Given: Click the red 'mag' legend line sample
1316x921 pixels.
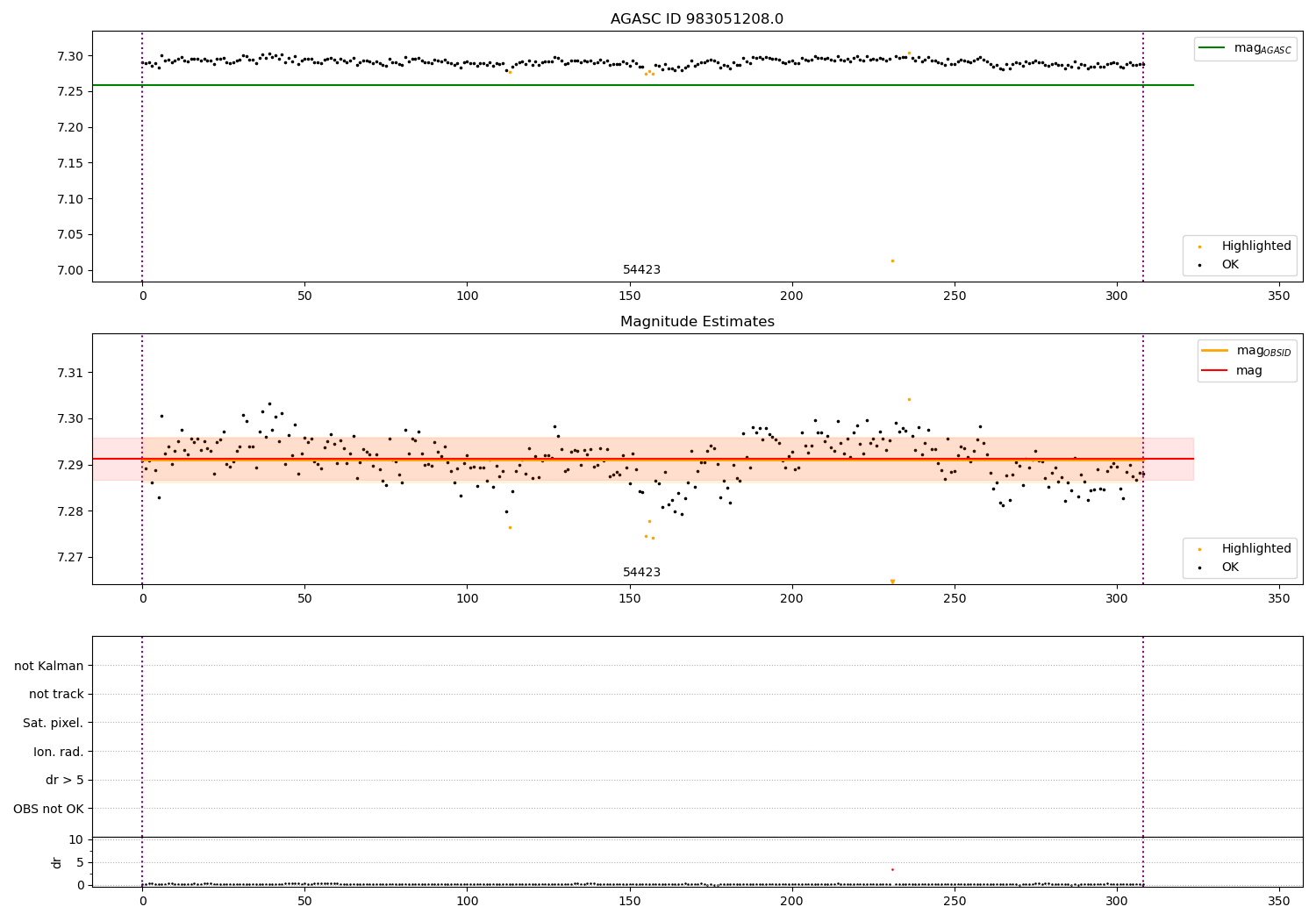Looking at the screenshot, I should [1215, 371].
